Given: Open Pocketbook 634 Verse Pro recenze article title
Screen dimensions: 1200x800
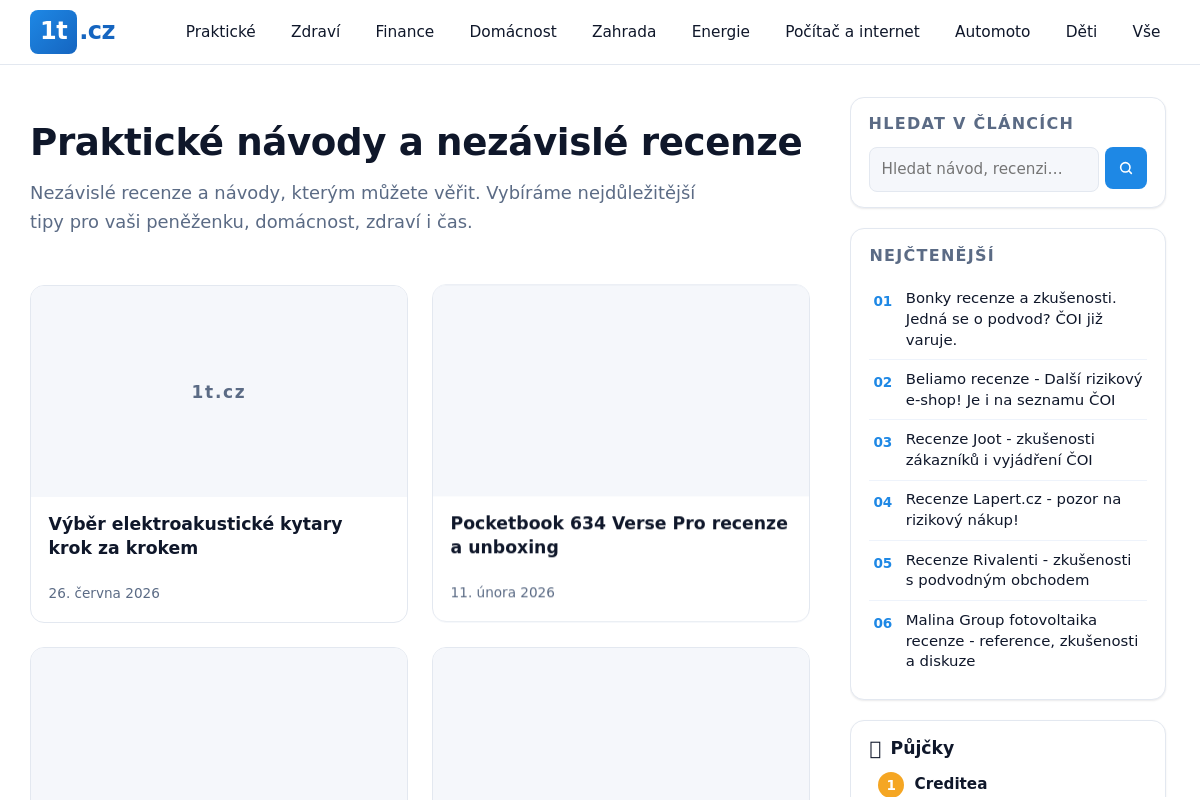Looking at the screenshot, I should [x=619, y=535].
